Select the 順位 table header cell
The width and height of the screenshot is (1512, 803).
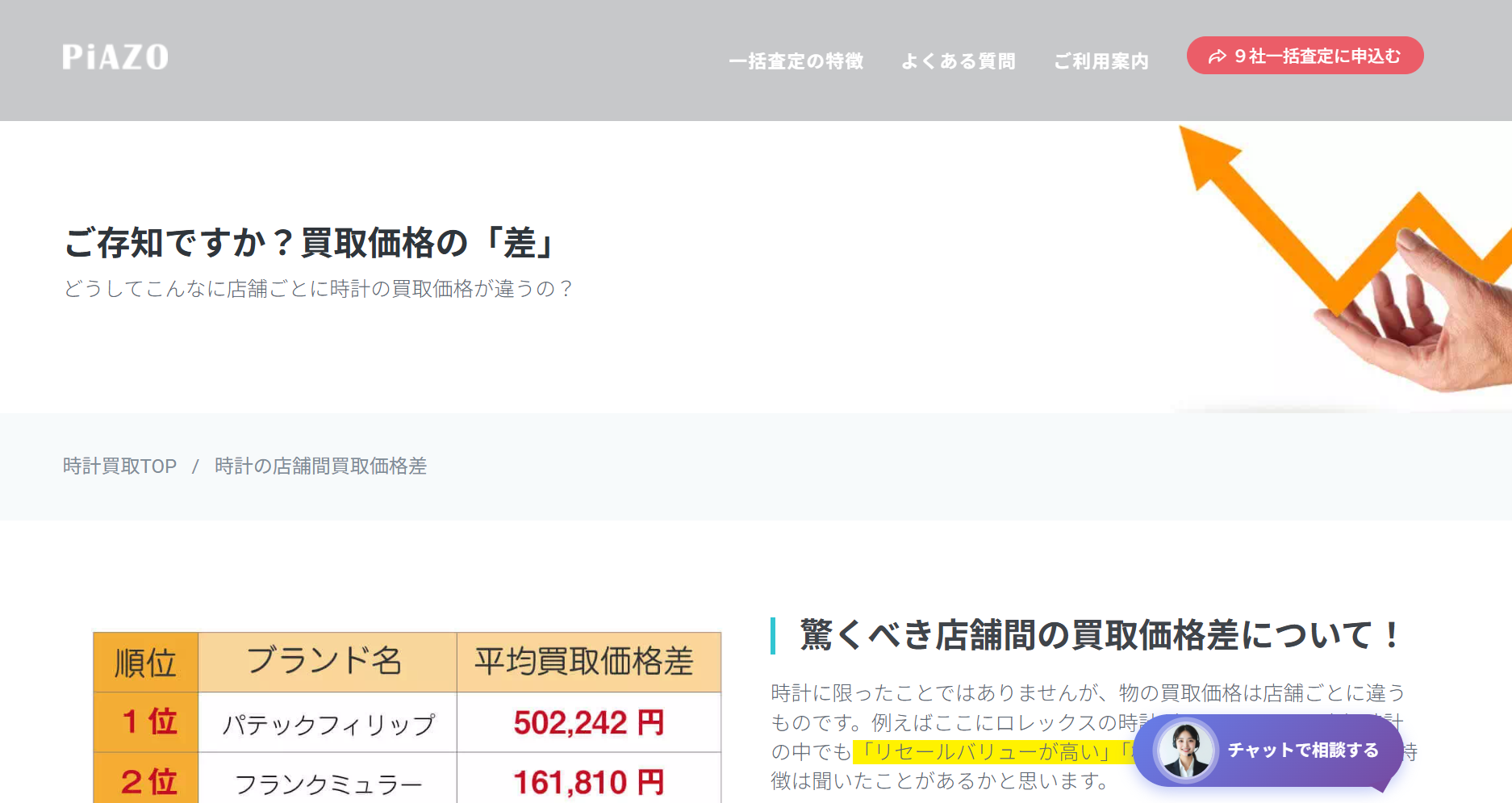(145, 663)
